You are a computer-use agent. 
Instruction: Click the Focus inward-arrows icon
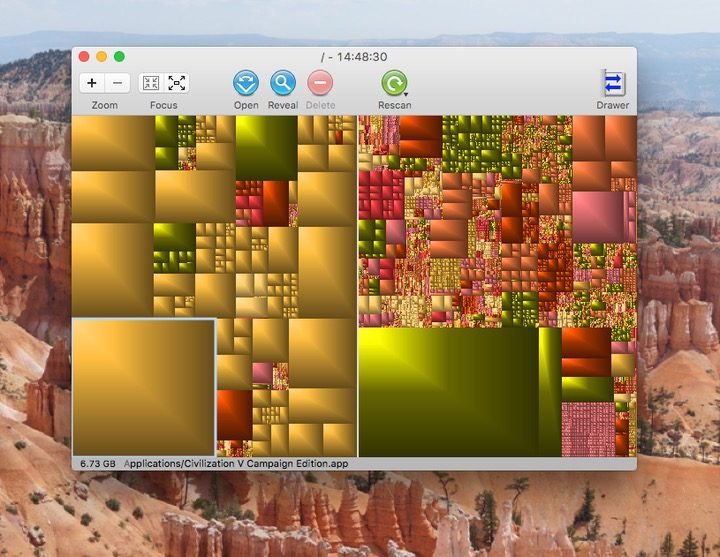click(x=151, y=83)
